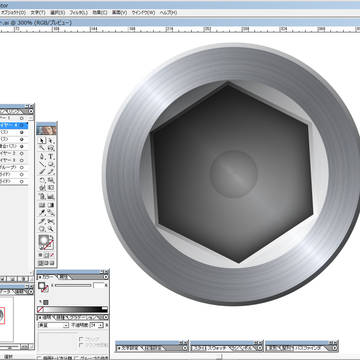Select the Direct Selection tool
Screen dimensions: 360x360
pyautogui.click(x=51, y=140)
